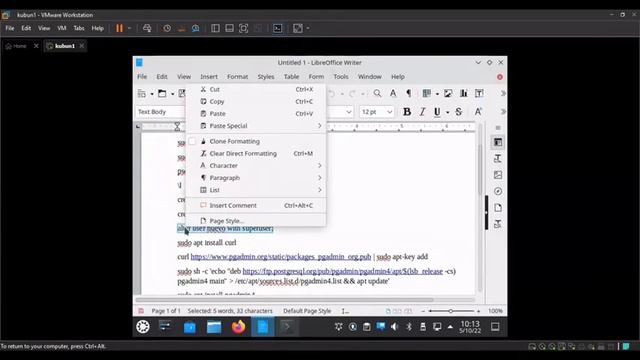
Task: Click the Bluetooth tray icon
Action: coord(409,327)
